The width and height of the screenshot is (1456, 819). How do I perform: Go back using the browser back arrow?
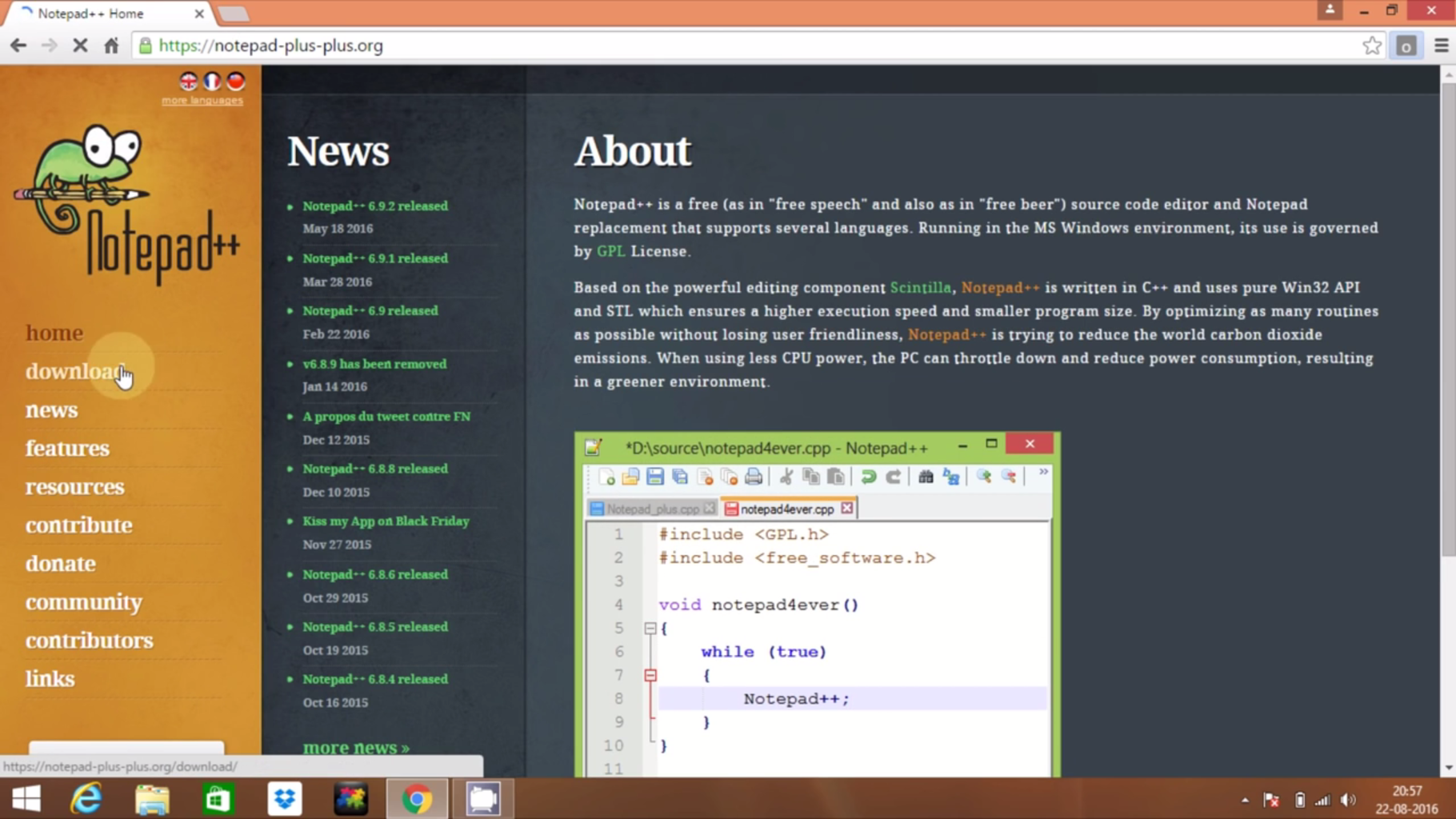18,46
